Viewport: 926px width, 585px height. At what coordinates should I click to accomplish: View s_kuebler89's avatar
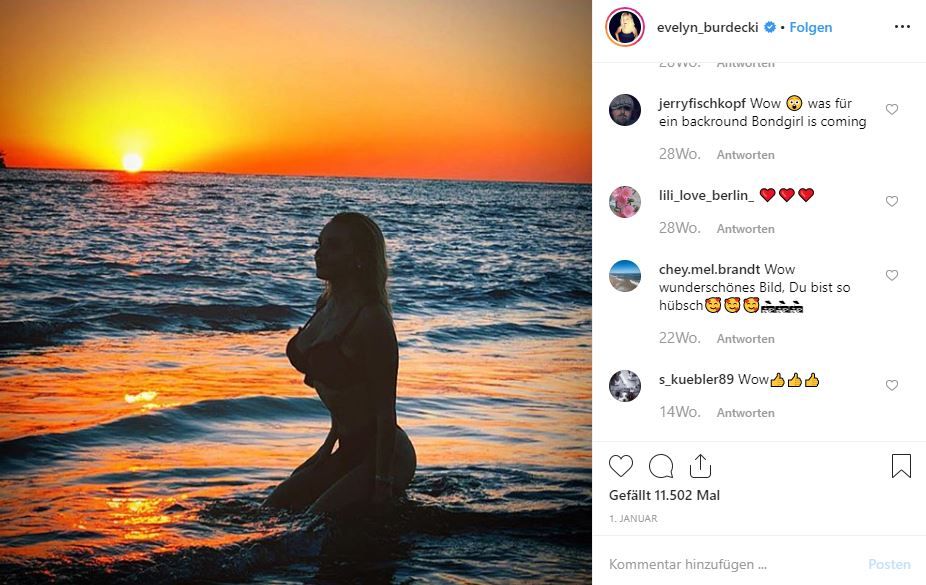coord(625,386)
